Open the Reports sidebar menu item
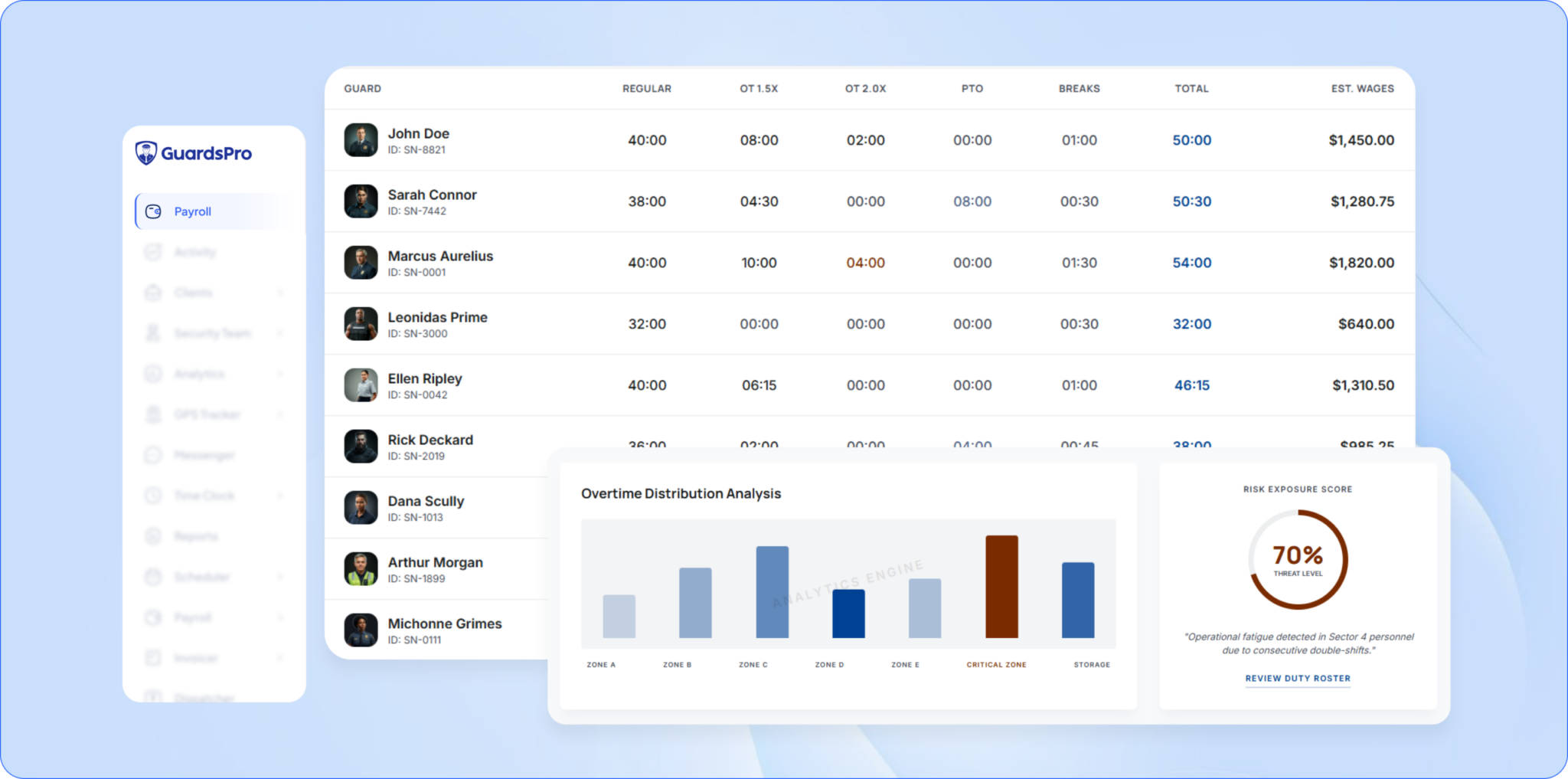 [195, 536]
